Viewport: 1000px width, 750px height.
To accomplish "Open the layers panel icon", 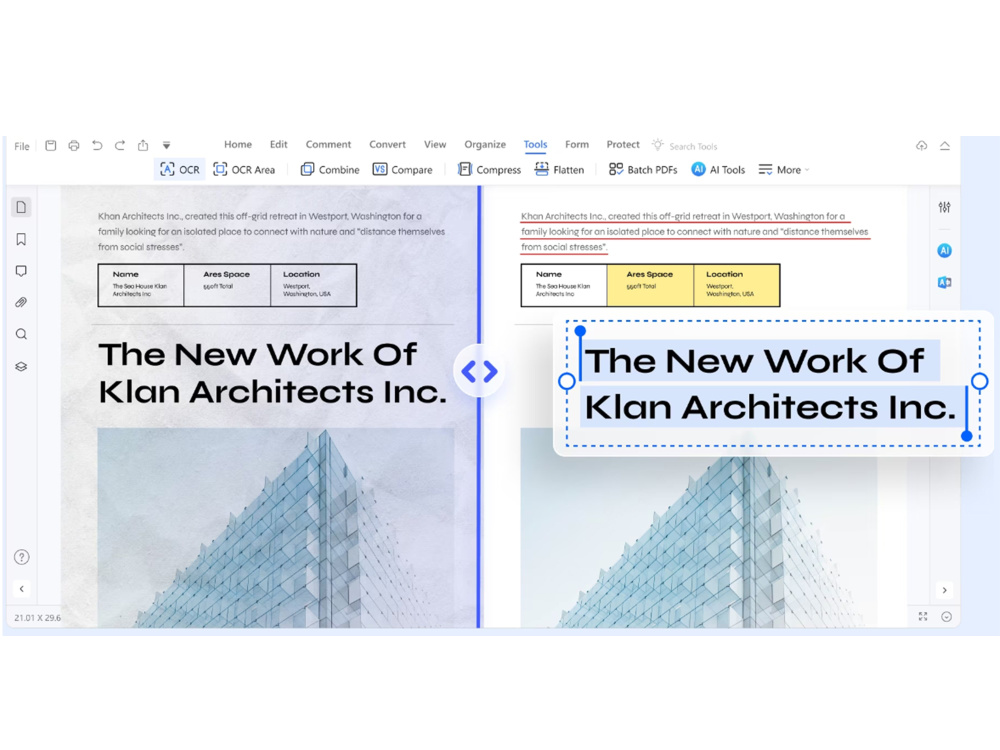I will 21,367.
